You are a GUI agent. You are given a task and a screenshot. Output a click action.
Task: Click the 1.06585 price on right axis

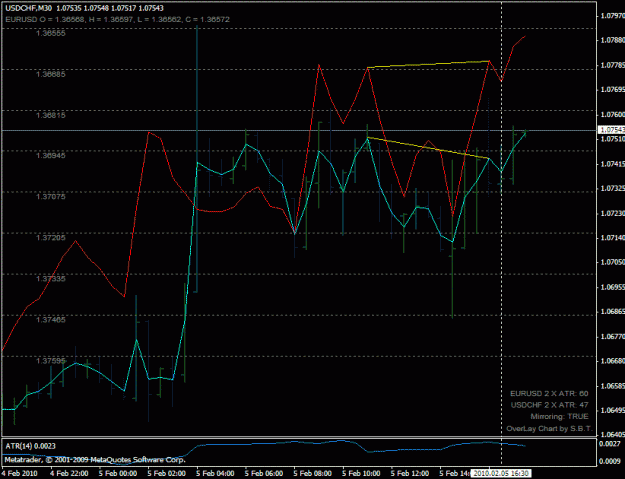612,386
